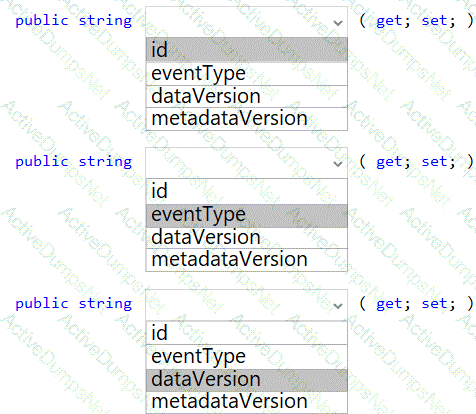476x414 pixels.
Task: Select highlighted 'dataVersion' in third dropdown
Action: [247, 380]
